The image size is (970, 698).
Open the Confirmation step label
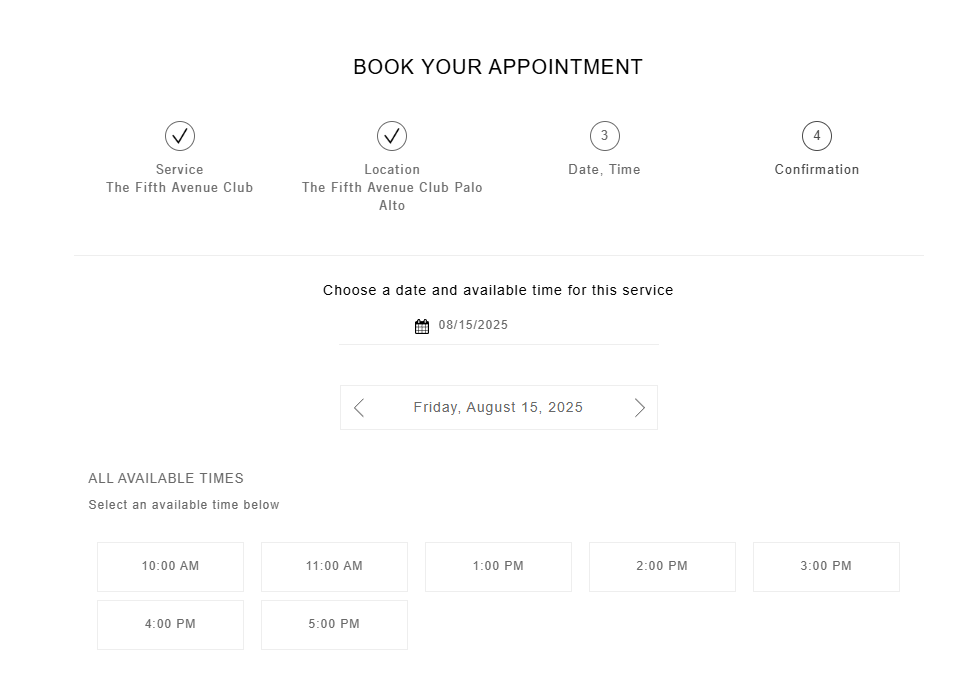click(x=817, y=170)
